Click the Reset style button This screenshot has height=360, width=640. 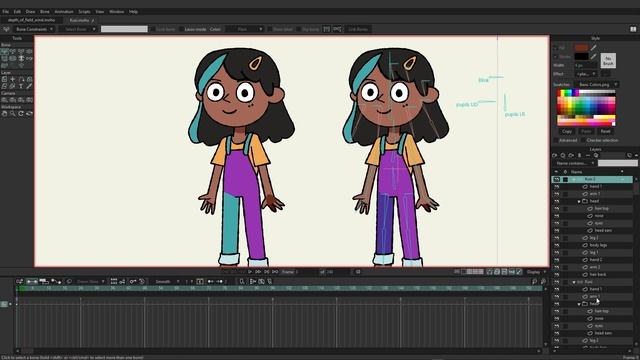[x=605, y=131]
